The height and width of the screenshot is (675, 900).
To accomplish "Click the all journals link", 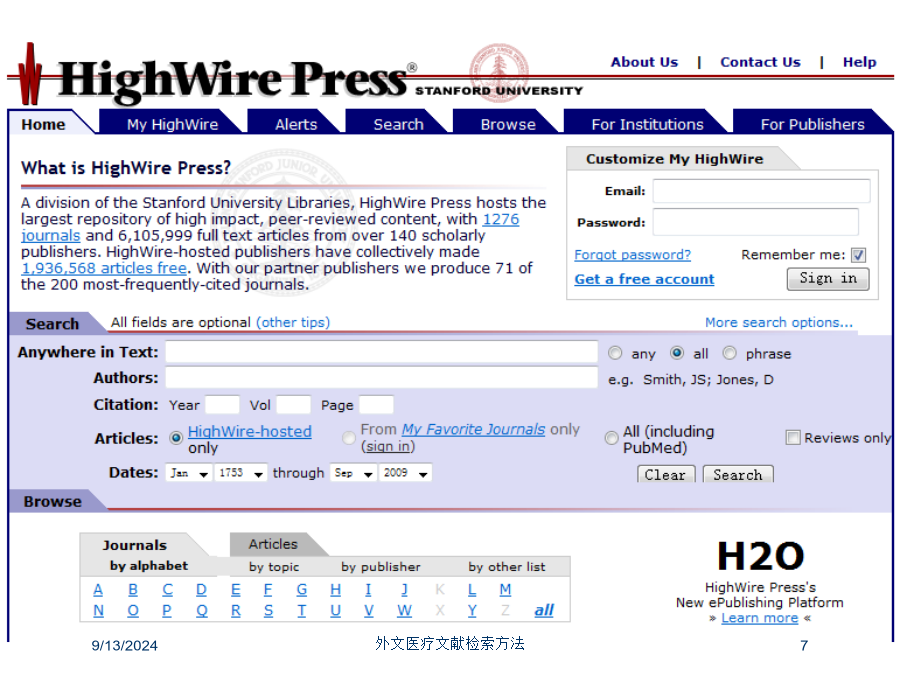I will [x=544, y=610].
